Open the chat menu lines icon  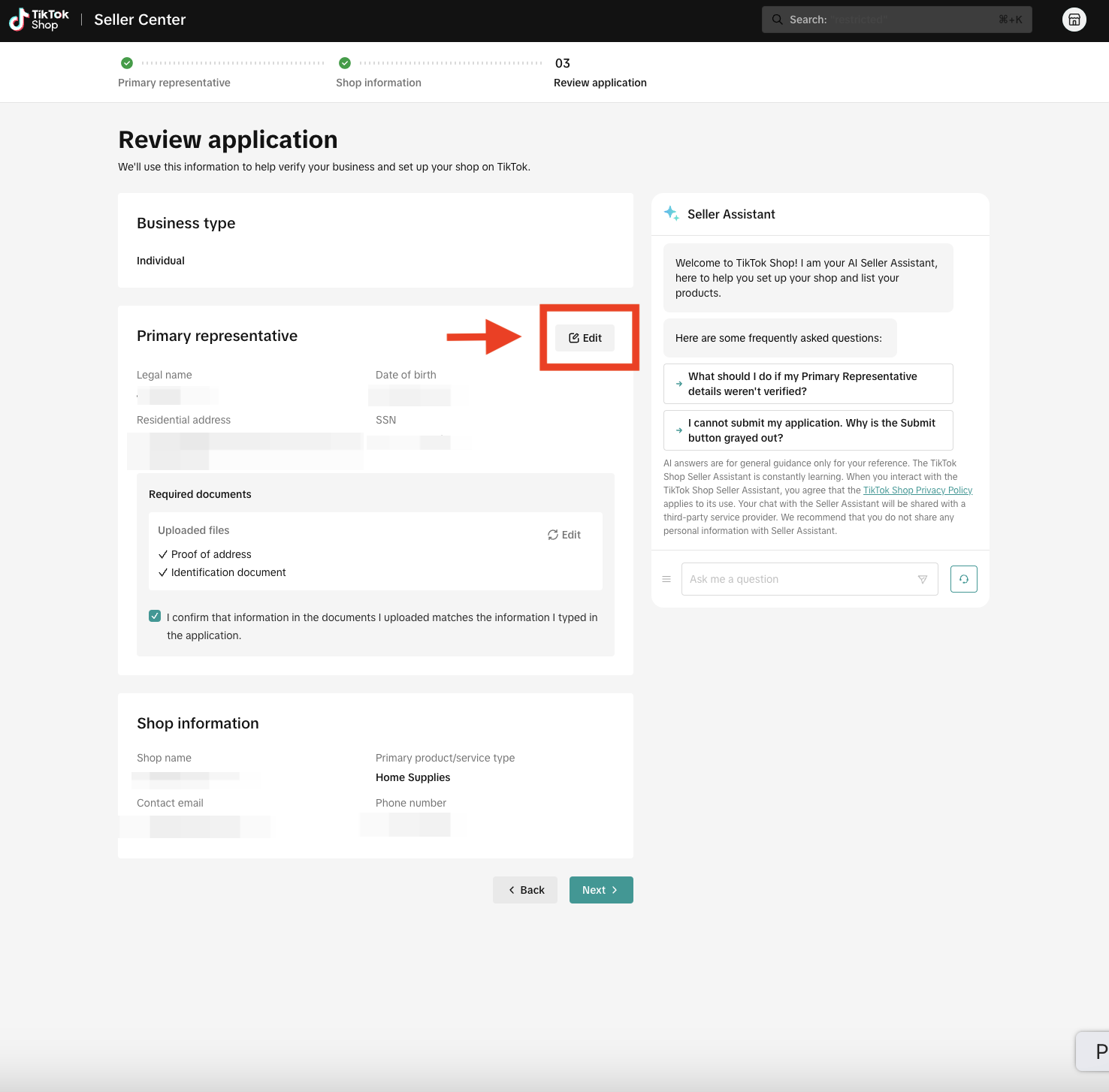click(666, 579)
